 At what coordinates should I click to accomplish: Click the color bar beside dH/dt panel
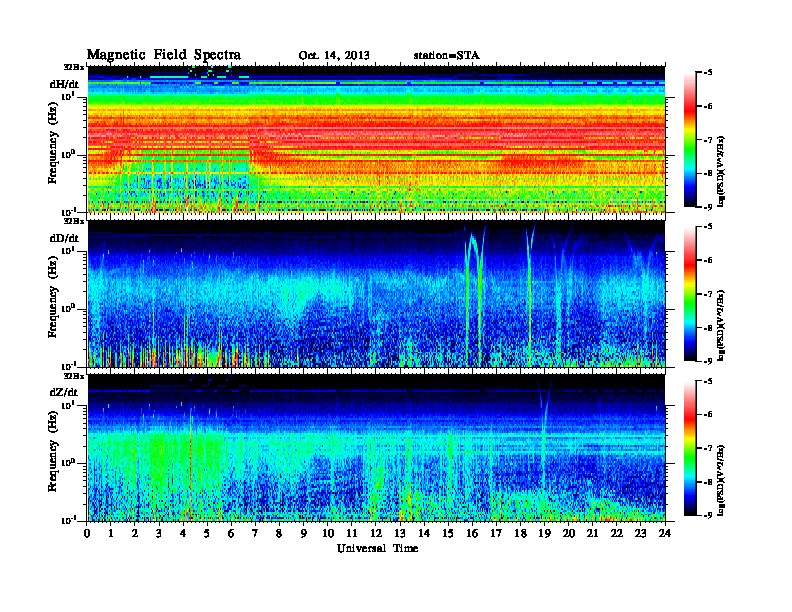point(690,140)
